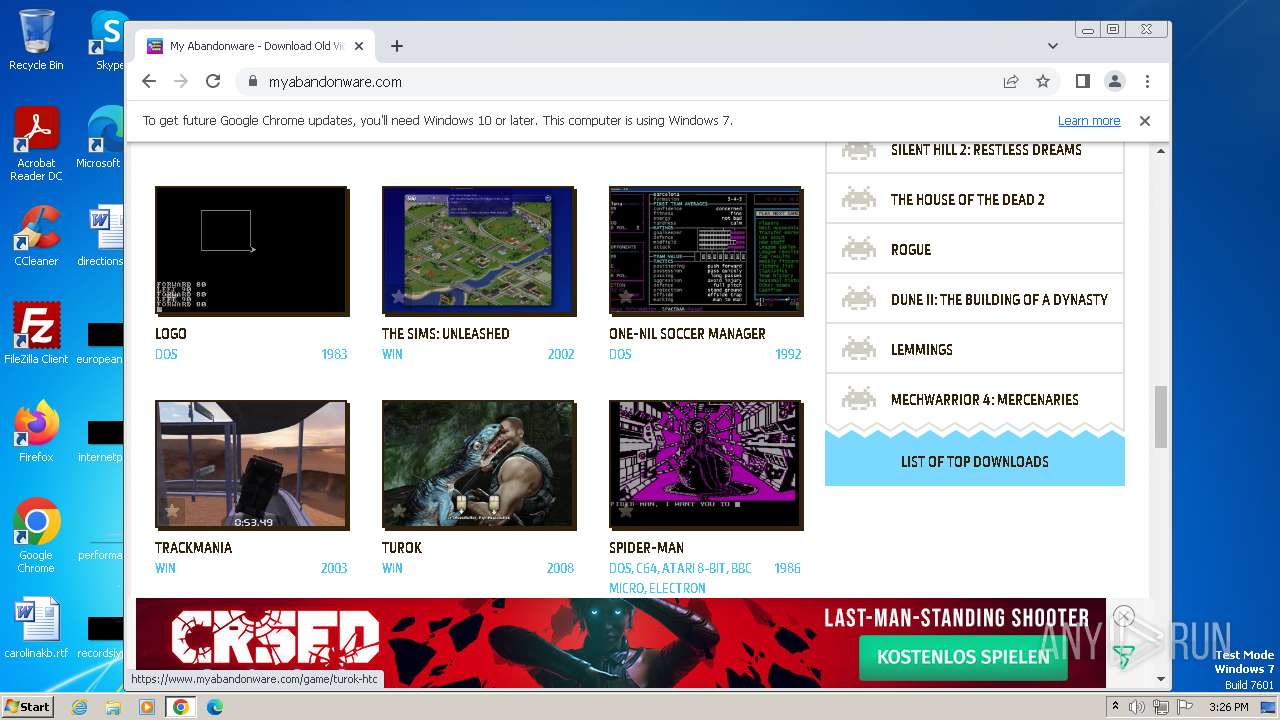Open the List of Top Downloads button
Viewport: 1280px width, 720px height.
pyautogui.click(x=975, y=462)
